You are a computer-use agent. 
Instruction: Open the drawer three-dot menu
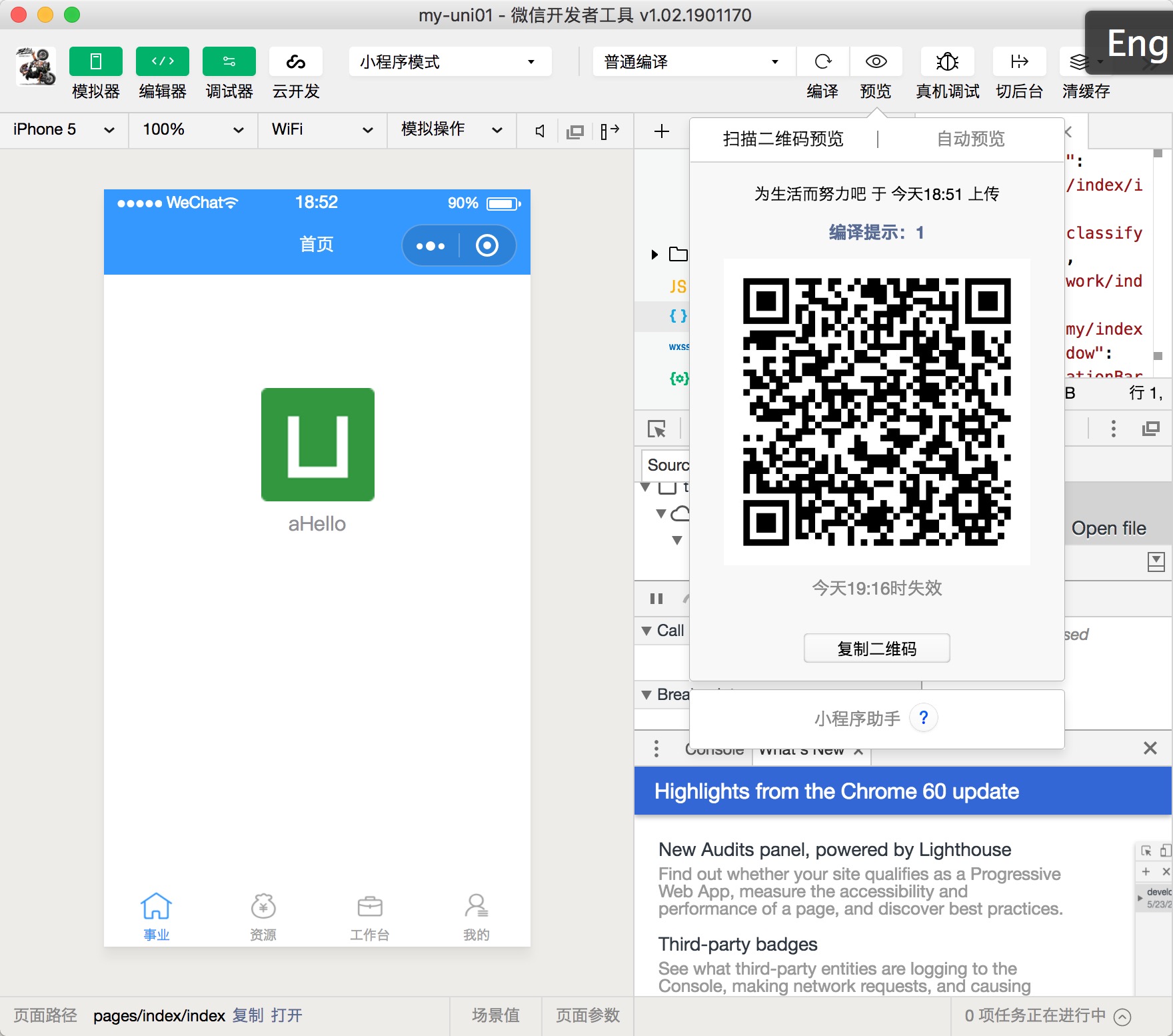[x=656, y=749]
